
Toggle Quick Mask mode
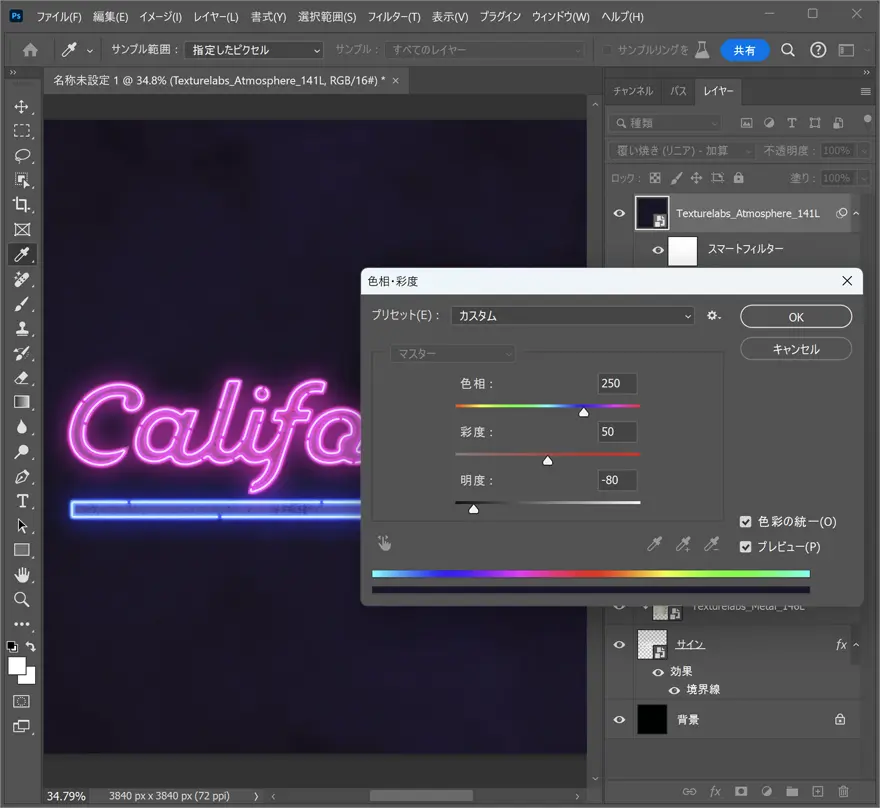(22, 701)
